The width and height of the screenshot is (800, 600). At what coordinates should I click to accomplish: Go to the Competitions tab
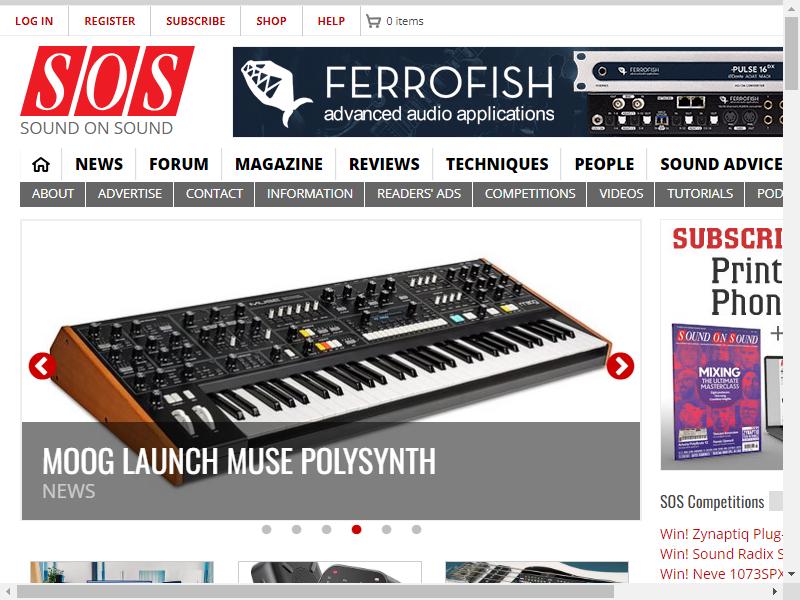[x=530, y=194]
